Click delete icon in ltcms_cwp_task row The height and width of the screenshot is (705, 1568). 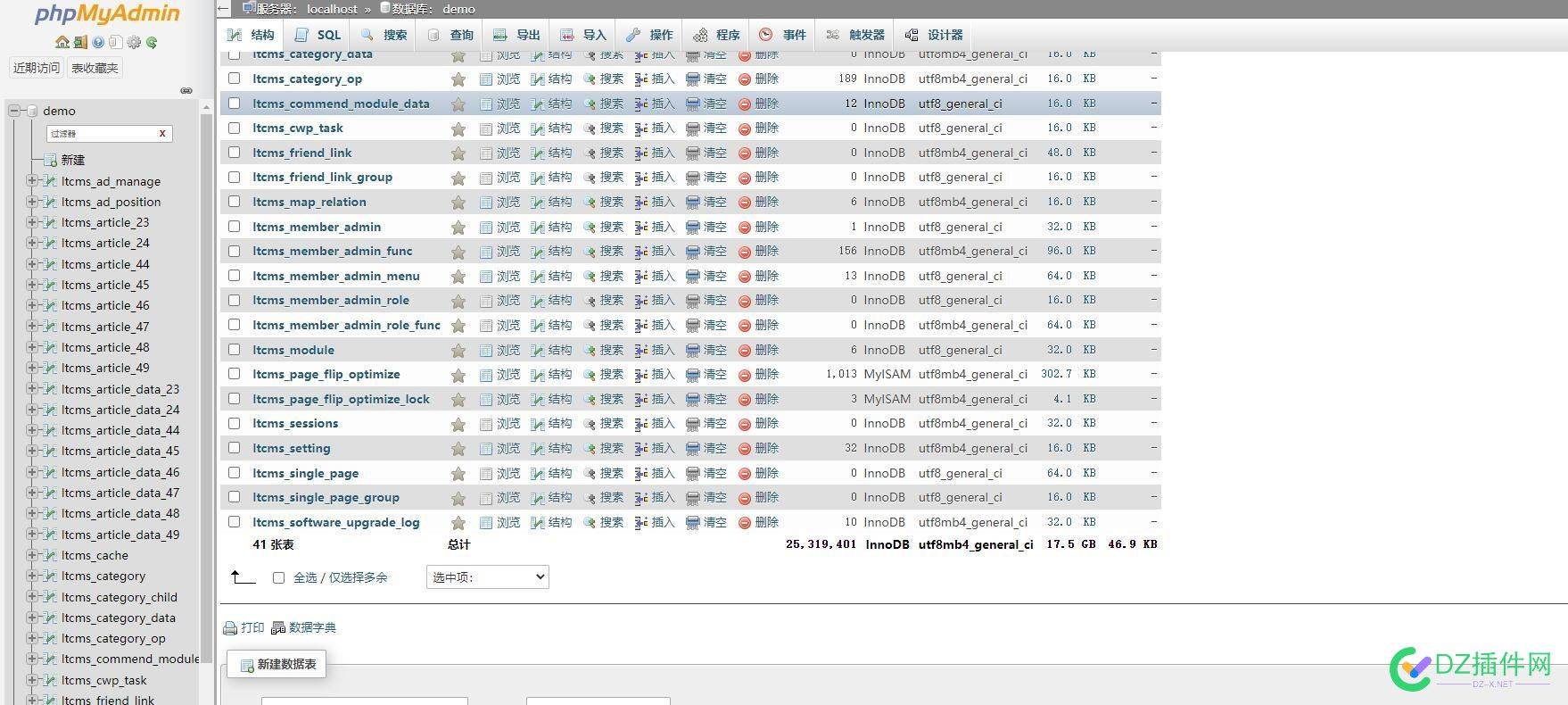pos(745,129)
